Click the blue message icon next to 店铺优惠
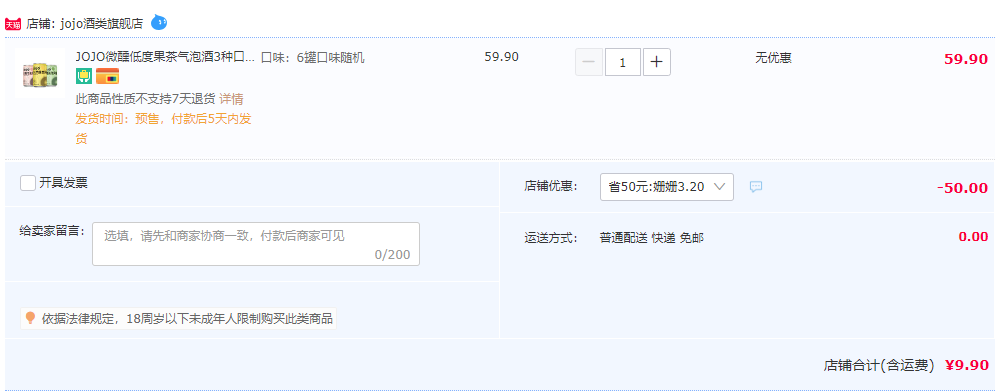Screen dimensions: 997x392 756,187
